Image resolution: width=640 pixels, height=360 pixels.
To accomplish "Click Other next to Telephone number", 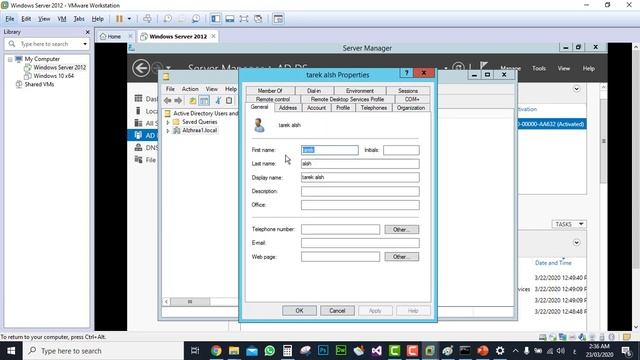I will tap(401, 229).
